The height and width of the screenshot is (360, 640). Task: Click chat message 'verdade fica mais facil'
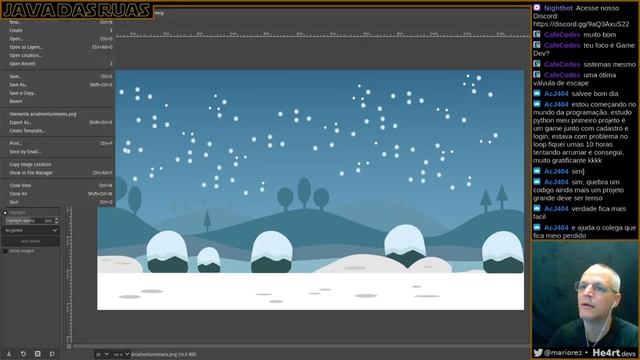579,213
